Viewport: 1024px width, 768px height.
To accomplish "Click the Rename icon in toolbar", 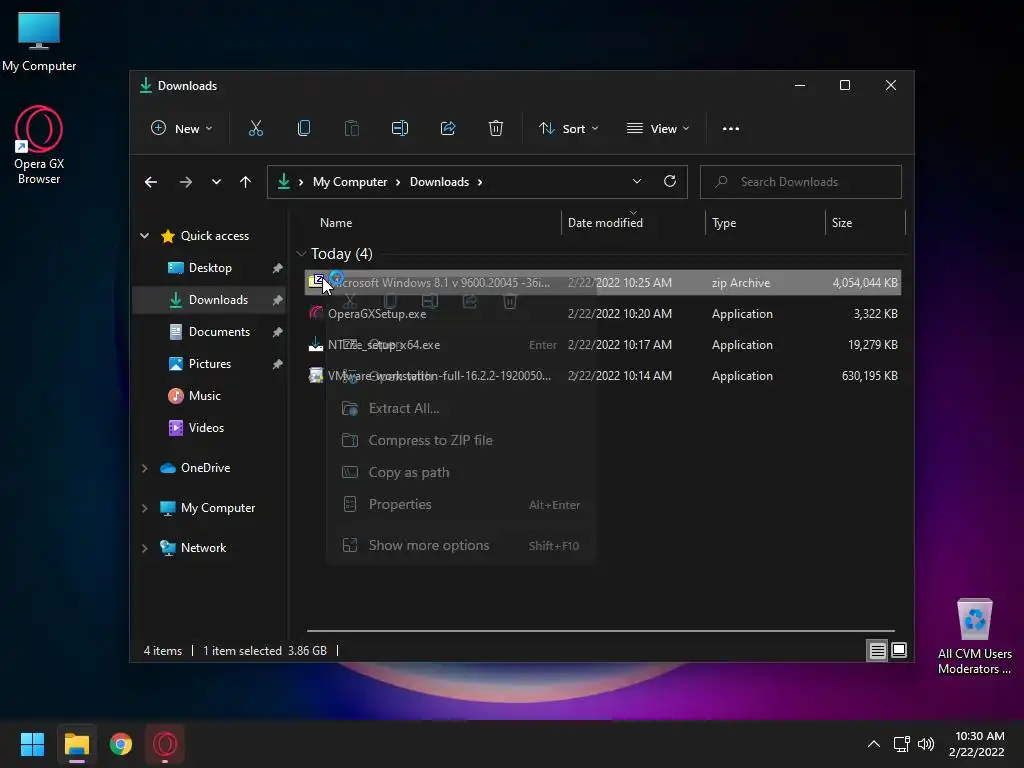I will tap(400, 129).
